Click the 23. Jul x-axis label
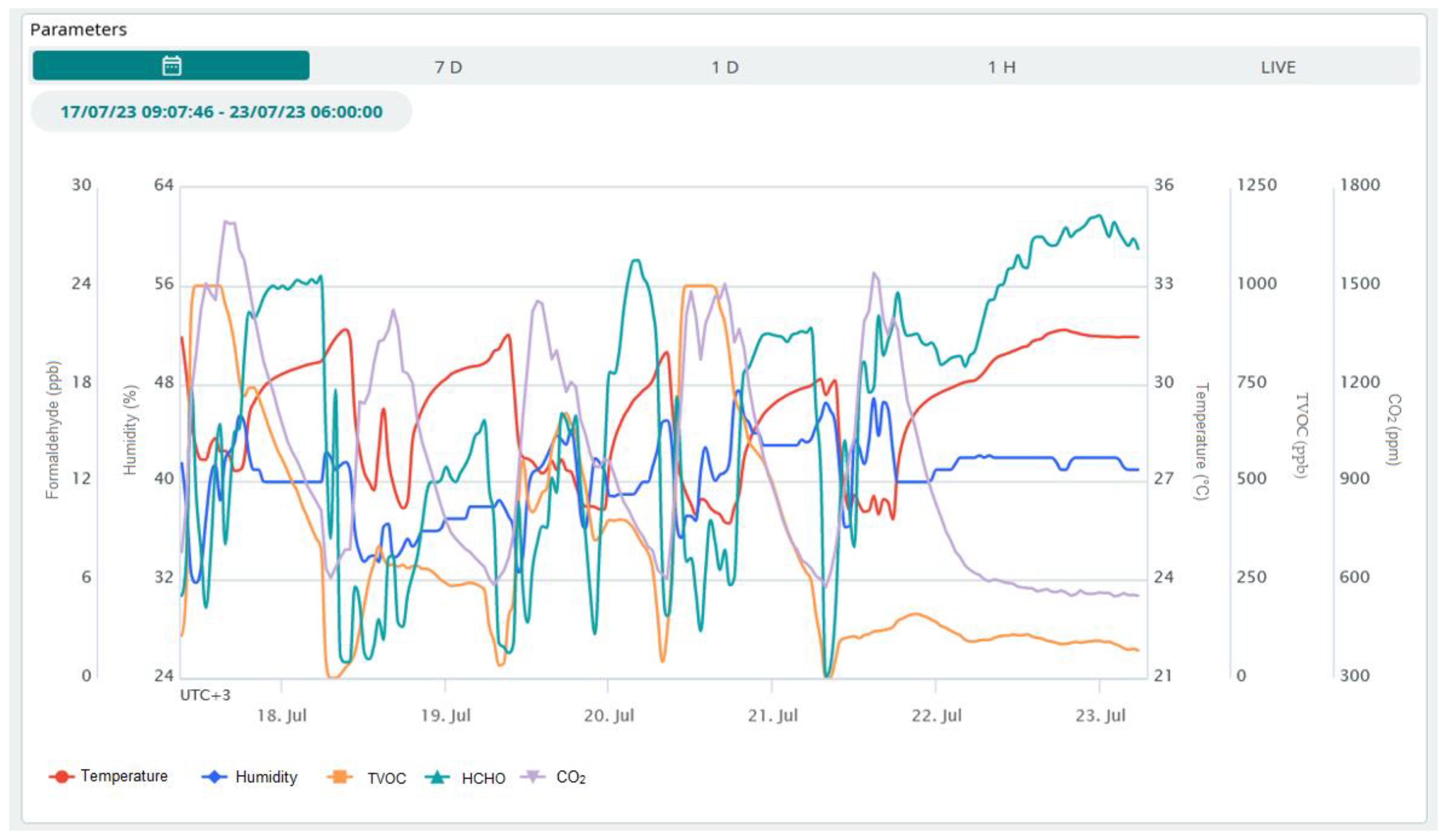This screenshot has height=840, width=1446. pos(1100,716)
